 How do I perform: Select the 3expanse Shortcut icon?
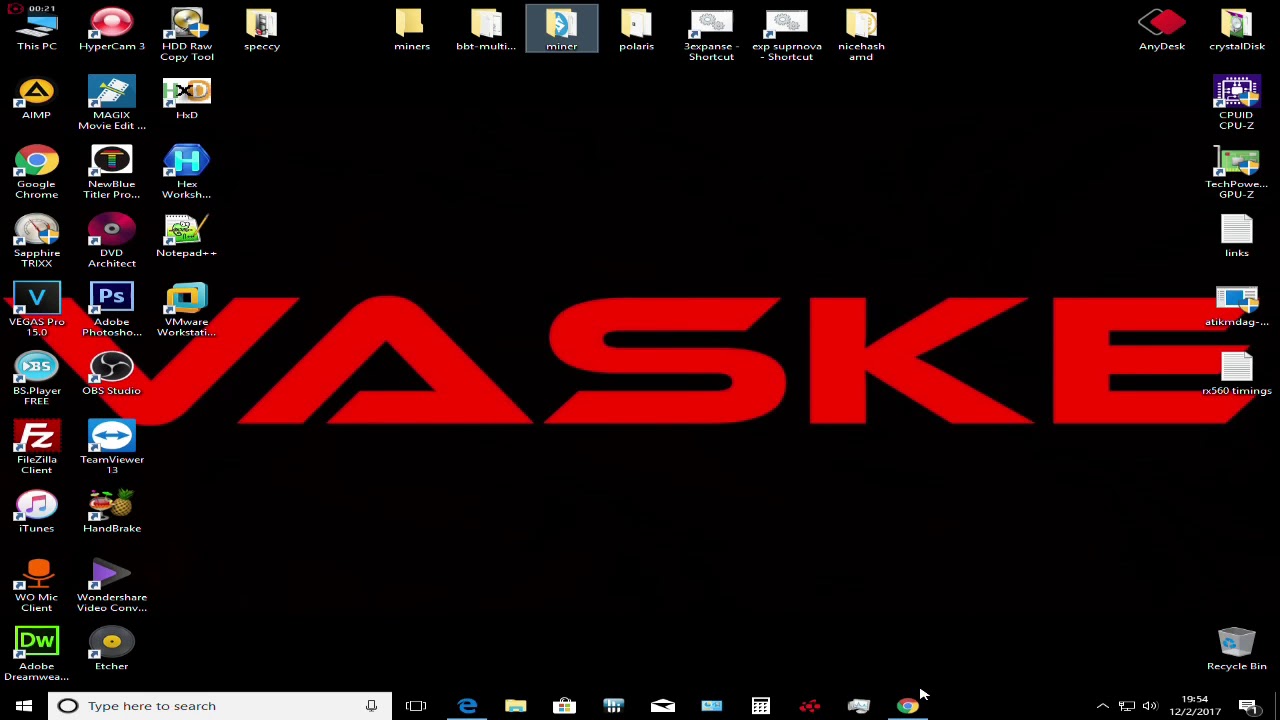(x=711, y=35)
